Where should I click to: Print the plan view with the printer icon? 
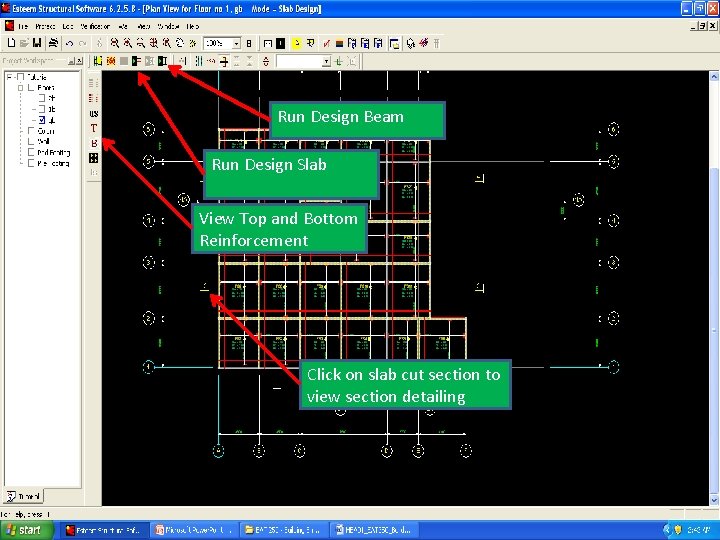coord(53,43)
